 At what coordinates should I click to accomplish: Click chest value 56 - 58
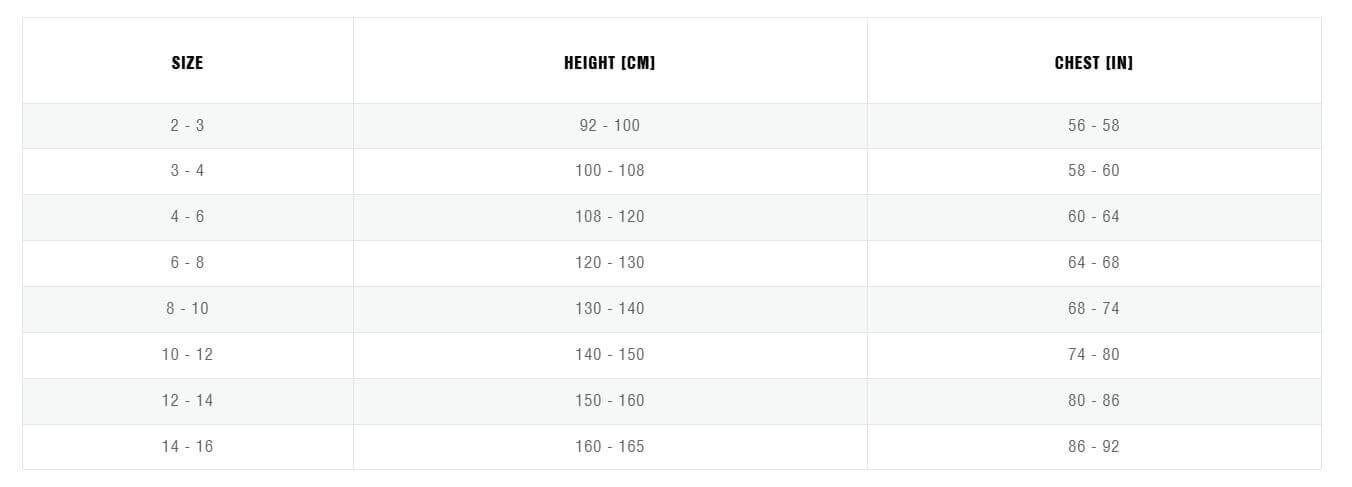(1094, 125)
